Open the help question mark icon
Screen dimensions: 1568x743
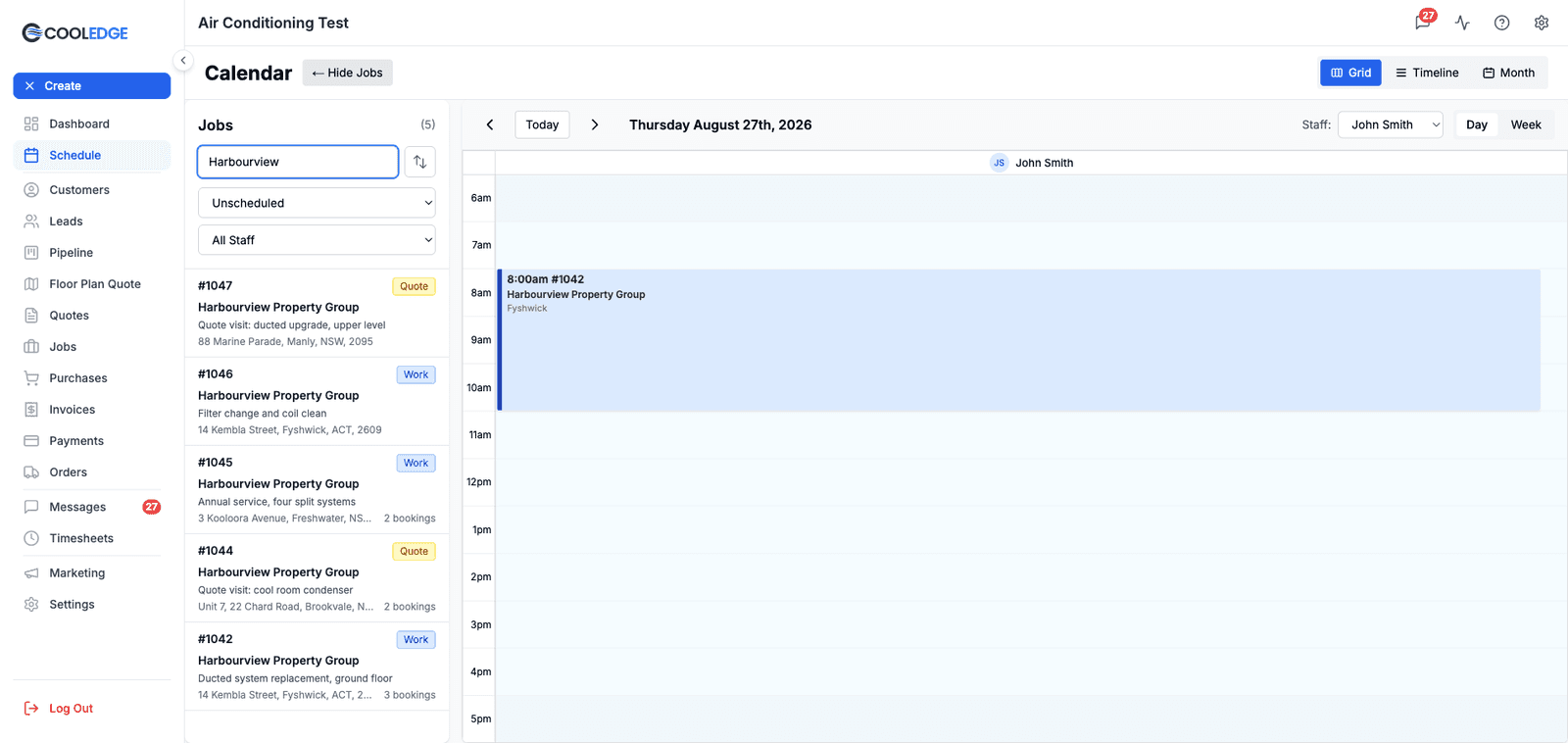pos(1501,23)
